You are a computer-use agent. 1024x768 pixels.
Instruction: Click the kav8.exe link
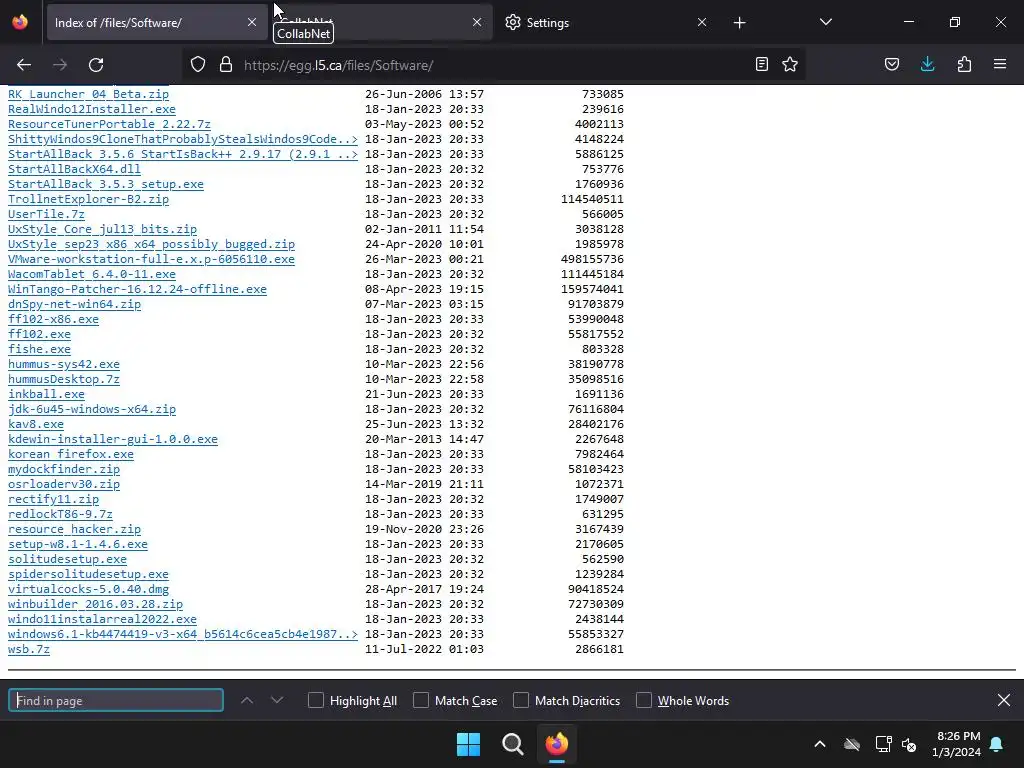[x=36, y=424]
